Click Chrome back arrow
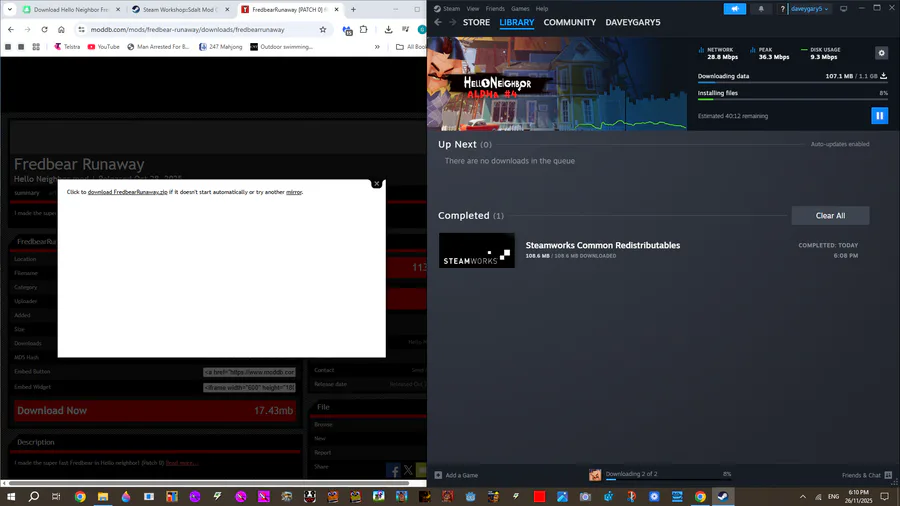The width and height of the screenshot is (900, 506). pos(11,29)
